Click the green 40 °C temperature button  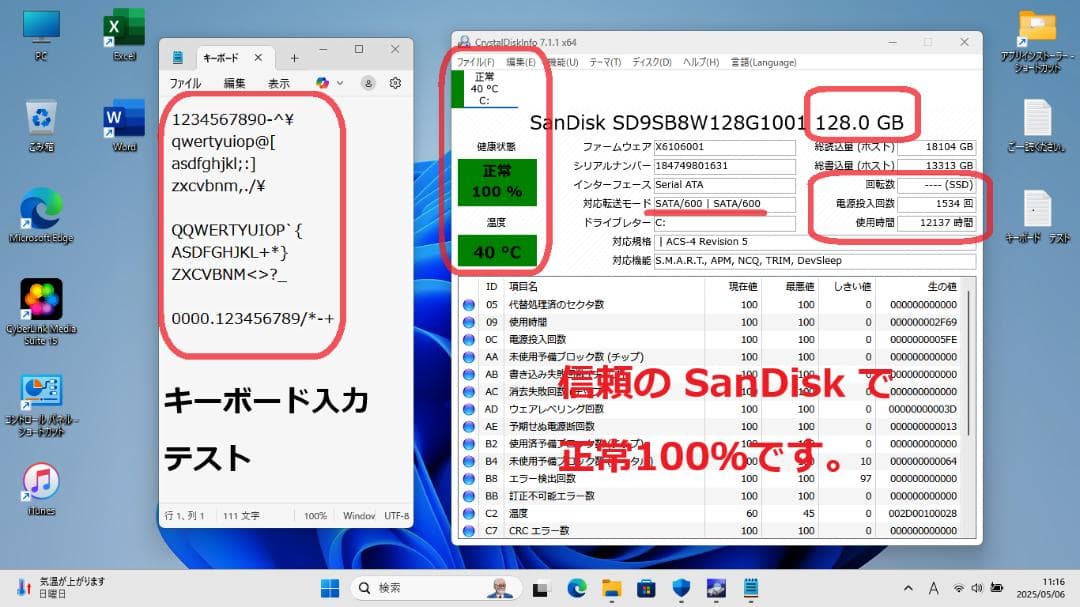pos(497,252)
